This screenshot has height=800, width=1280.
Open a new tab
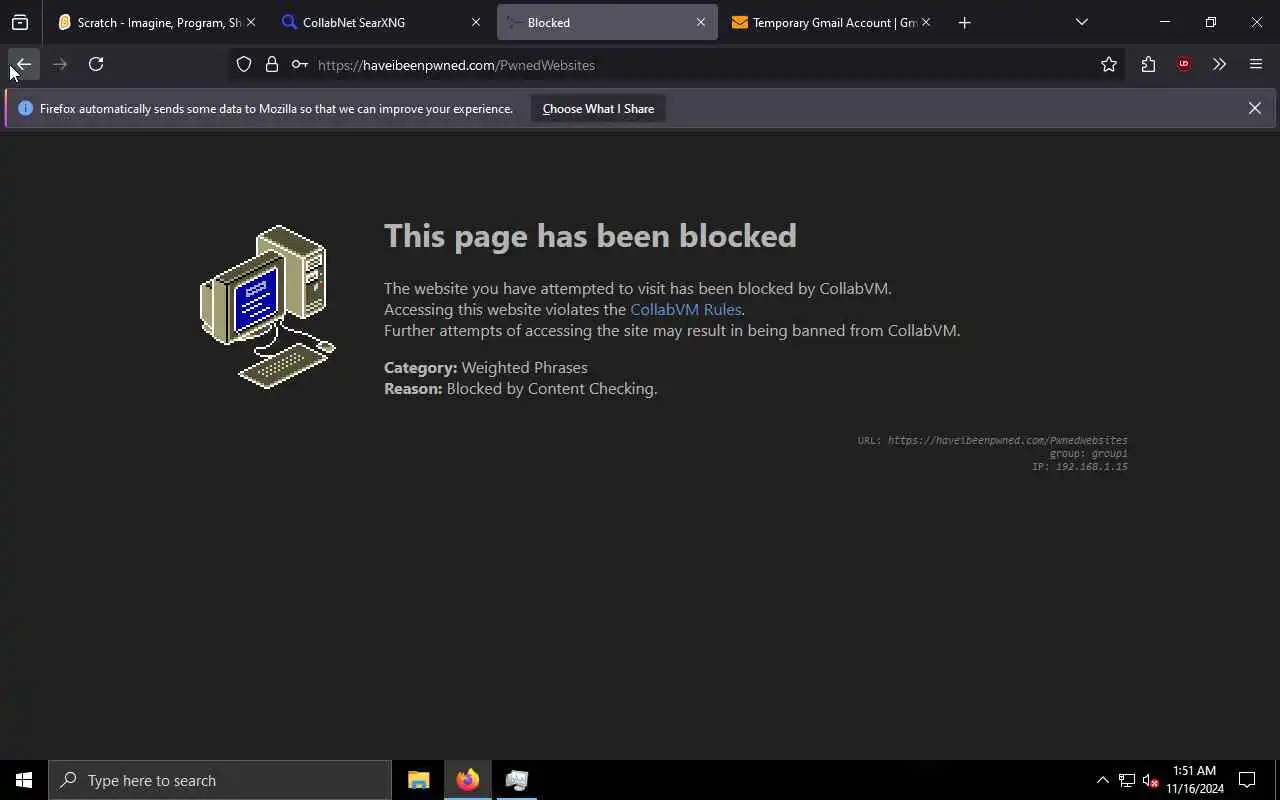[x=964, y=22]
